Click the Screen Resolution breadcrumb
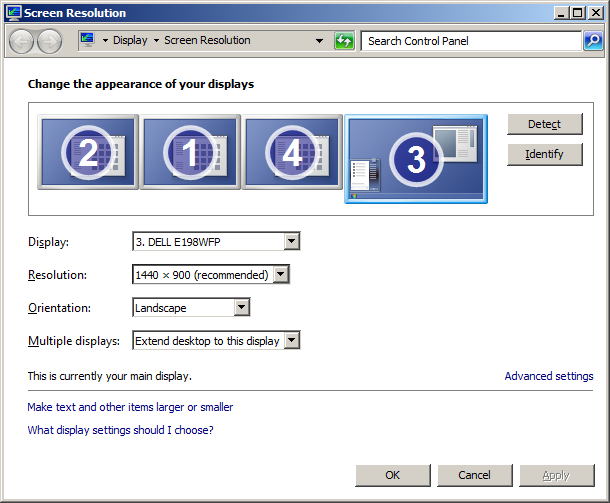Screen dimensions: 610x503 pos(207,40)
